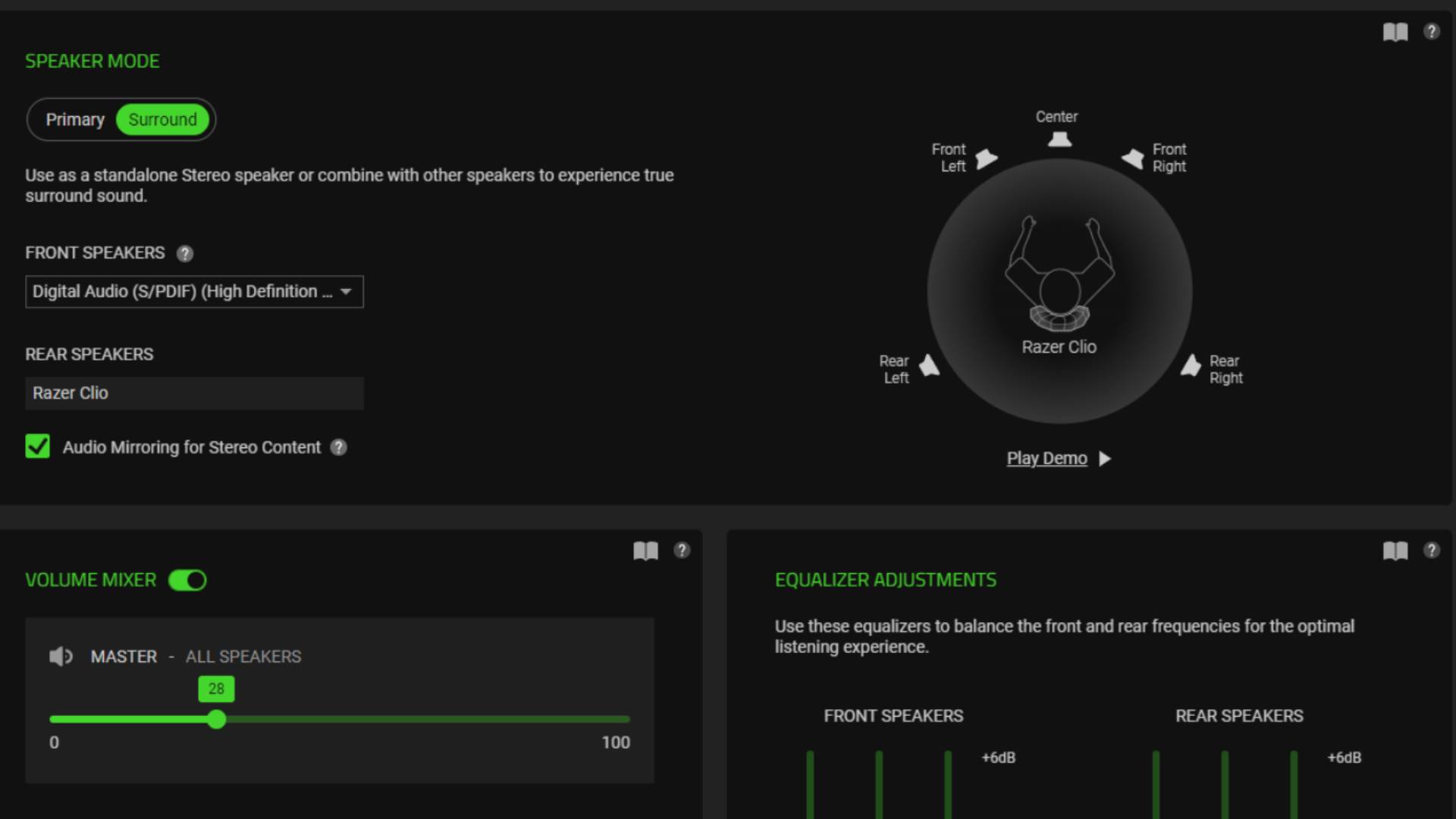Click the Play Demo link
This screenshot has height=819, width=1456.
[1046, 459]
